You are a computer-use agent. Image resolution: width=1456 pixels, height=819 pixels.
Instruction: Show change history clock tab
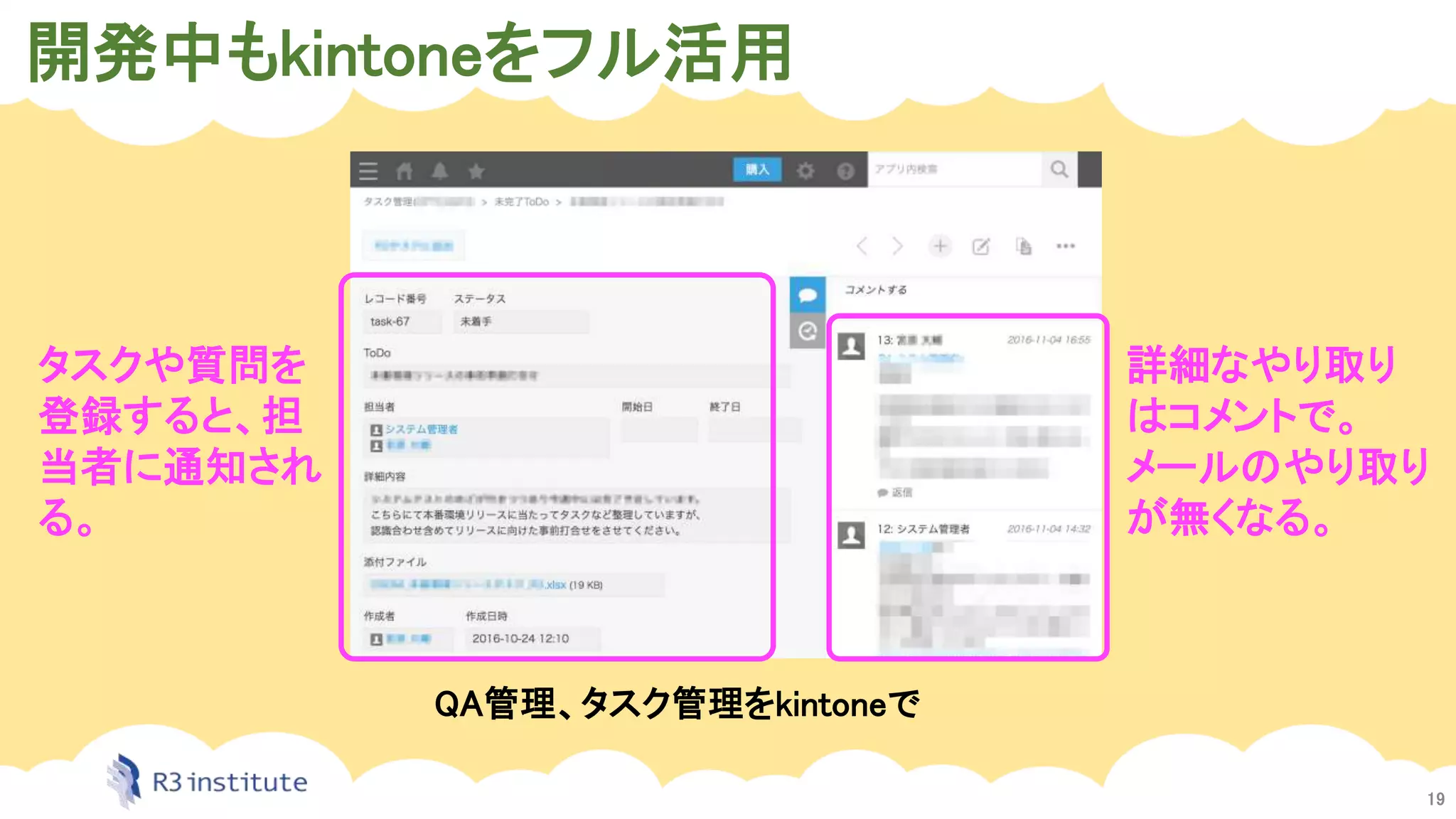pyautogui.click(x=808, y=331)
